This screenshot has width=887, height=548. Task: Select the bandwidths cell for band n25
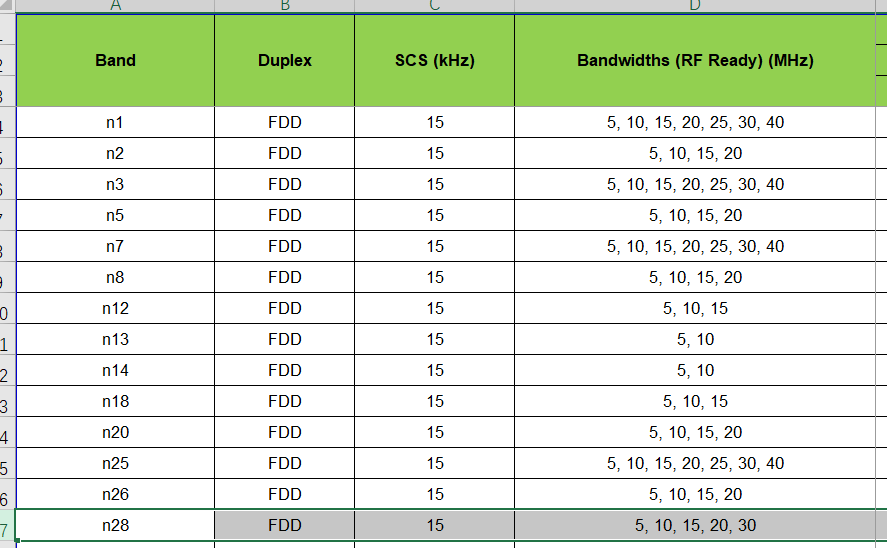pyautogui.click(x=695, y=464)
